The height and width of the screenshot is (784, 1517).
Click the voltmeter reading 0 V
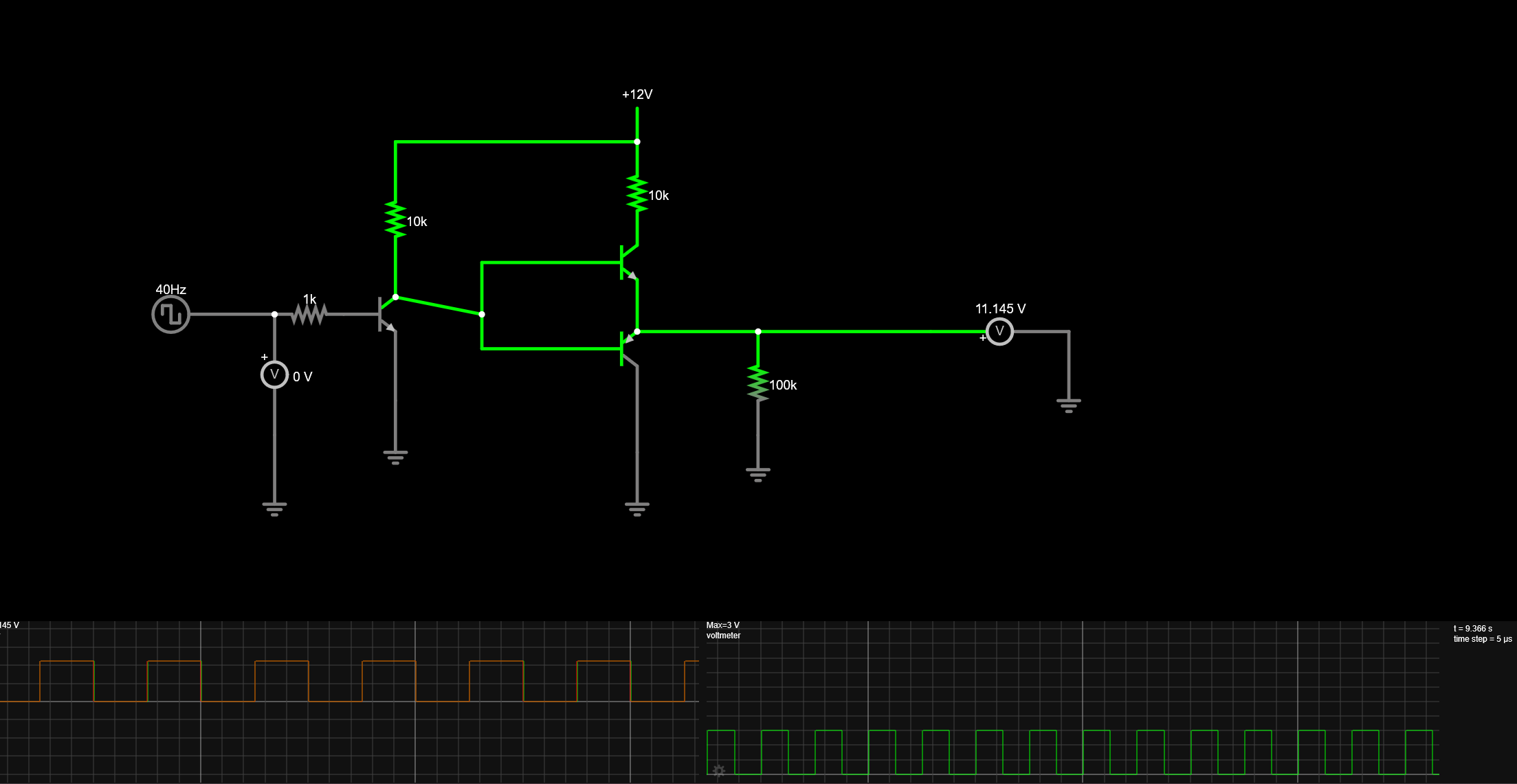pyautogui.click(x=274, y=374)
